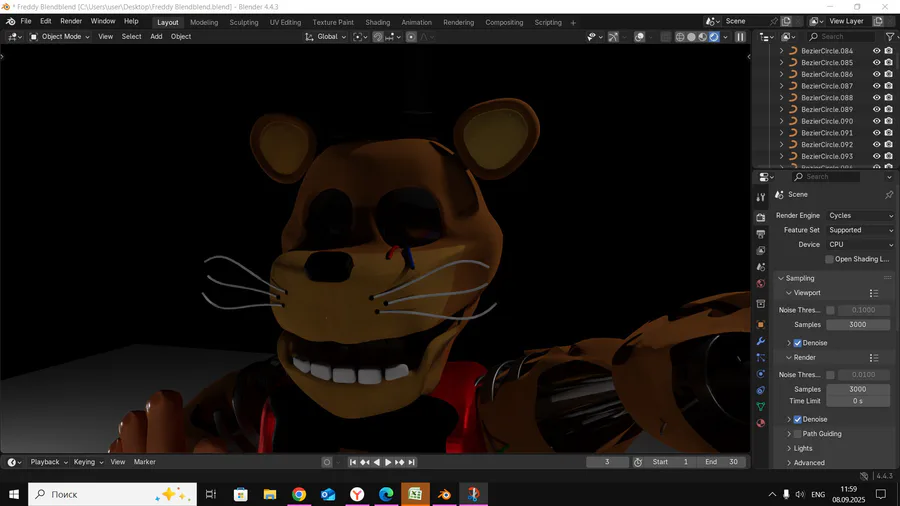
Task: Click the Time Limit 0 s field
Action: coord(858,401)
